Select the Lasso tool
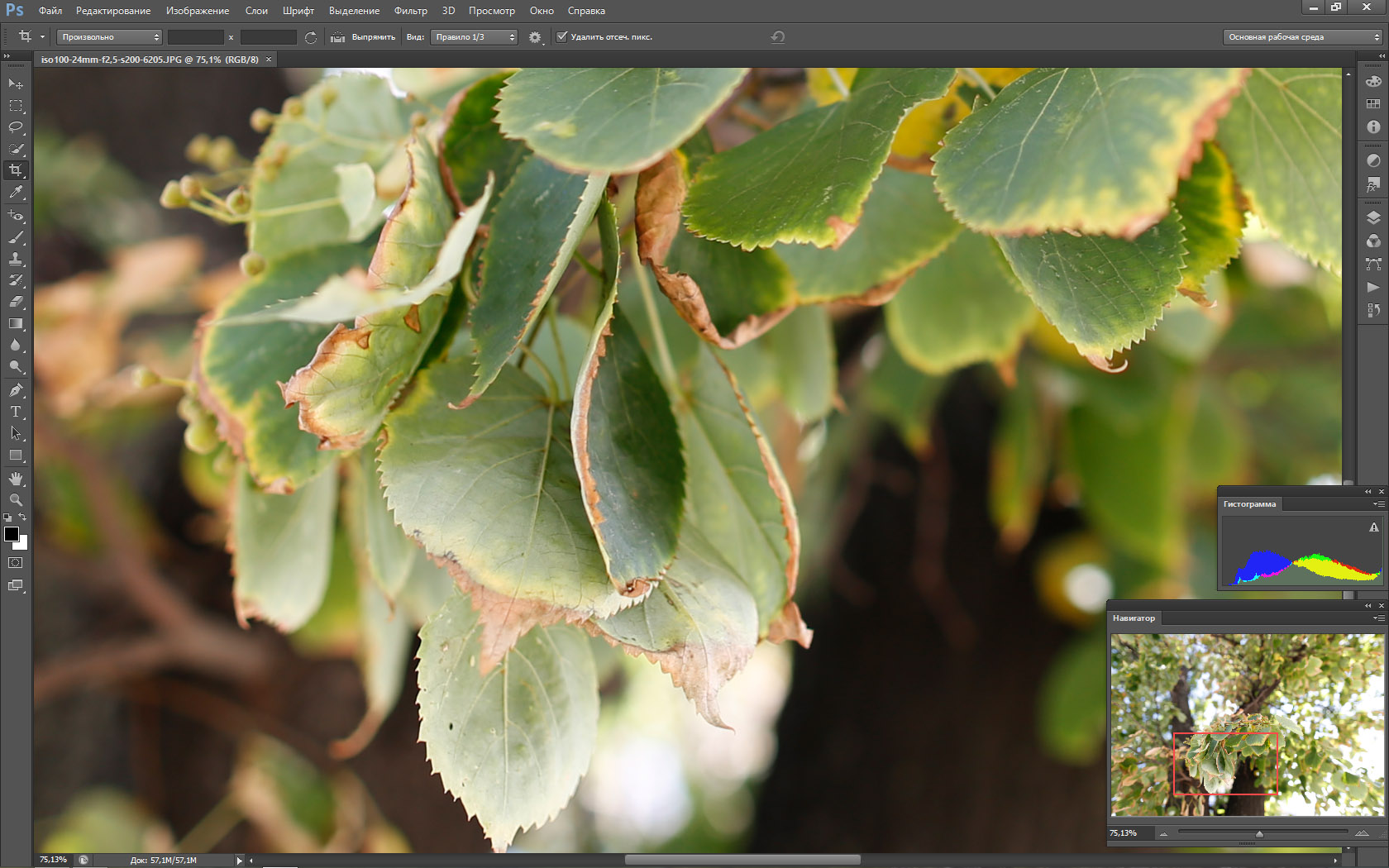1389x868 pixels. pos(16,127)
